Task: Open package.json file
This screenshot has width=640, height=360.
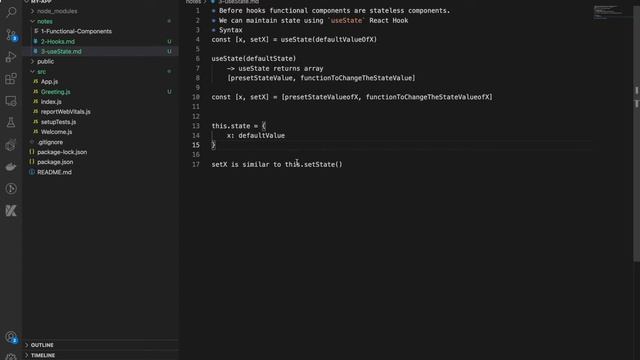Action: click(55, 162)
